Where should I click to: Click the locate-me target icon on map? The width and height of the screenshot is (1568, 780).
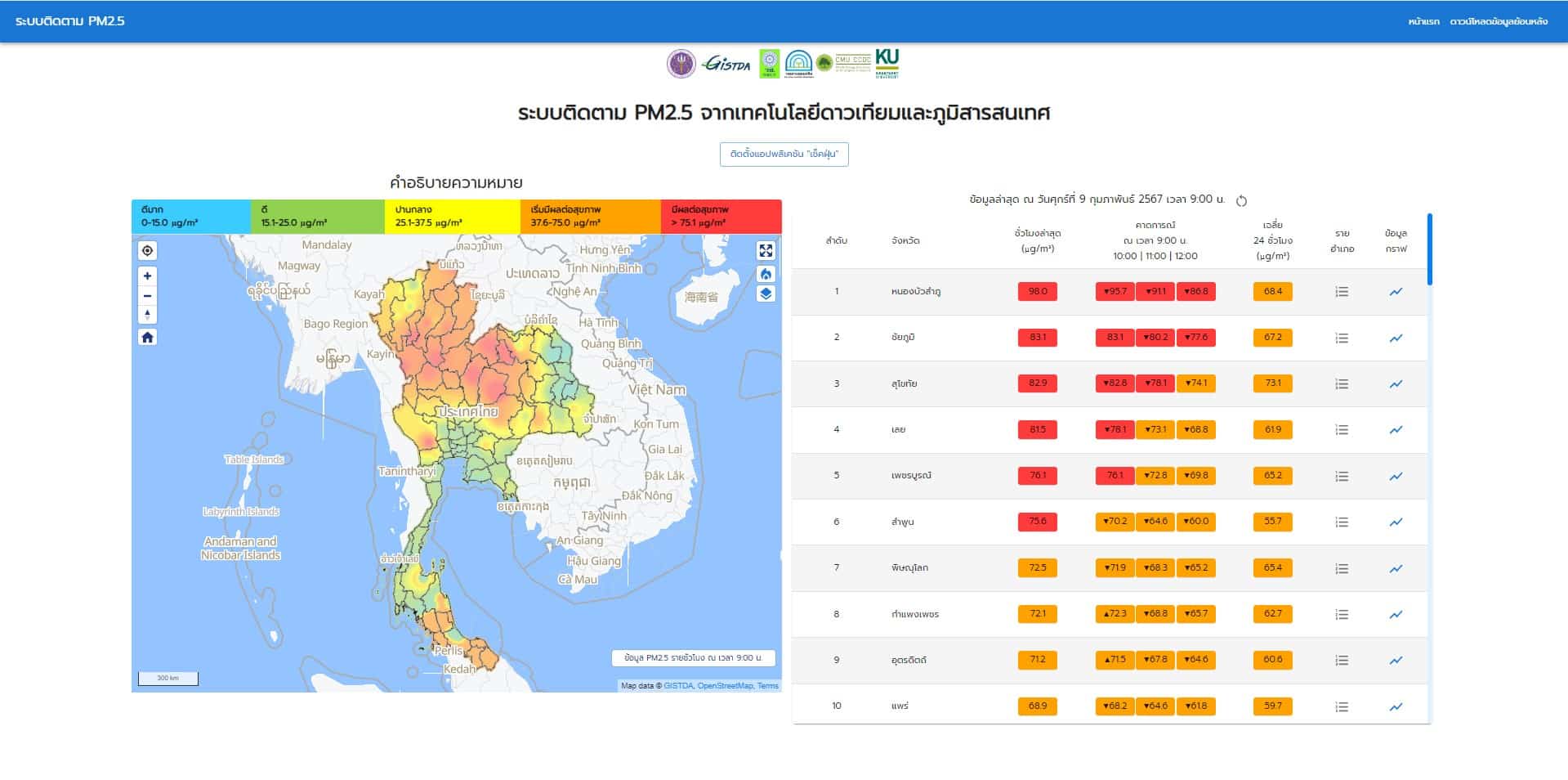(x=147, y=251)
